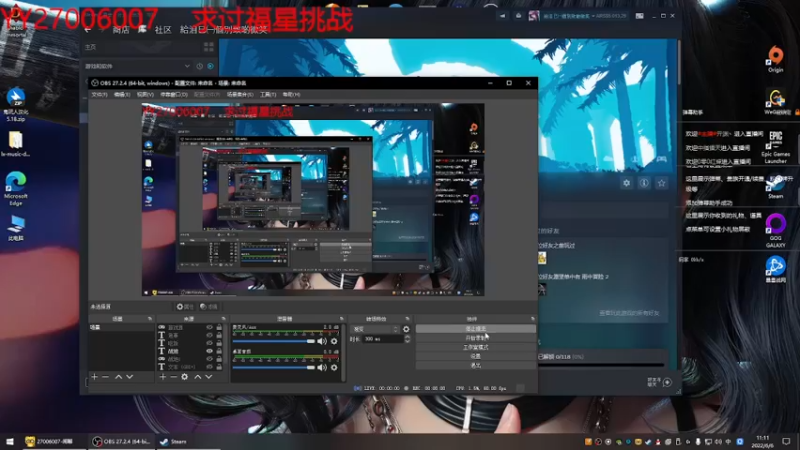Screen dimensions: 800x450
Task: Open the OBS Docks menu
Action: [x=174, y=95]
